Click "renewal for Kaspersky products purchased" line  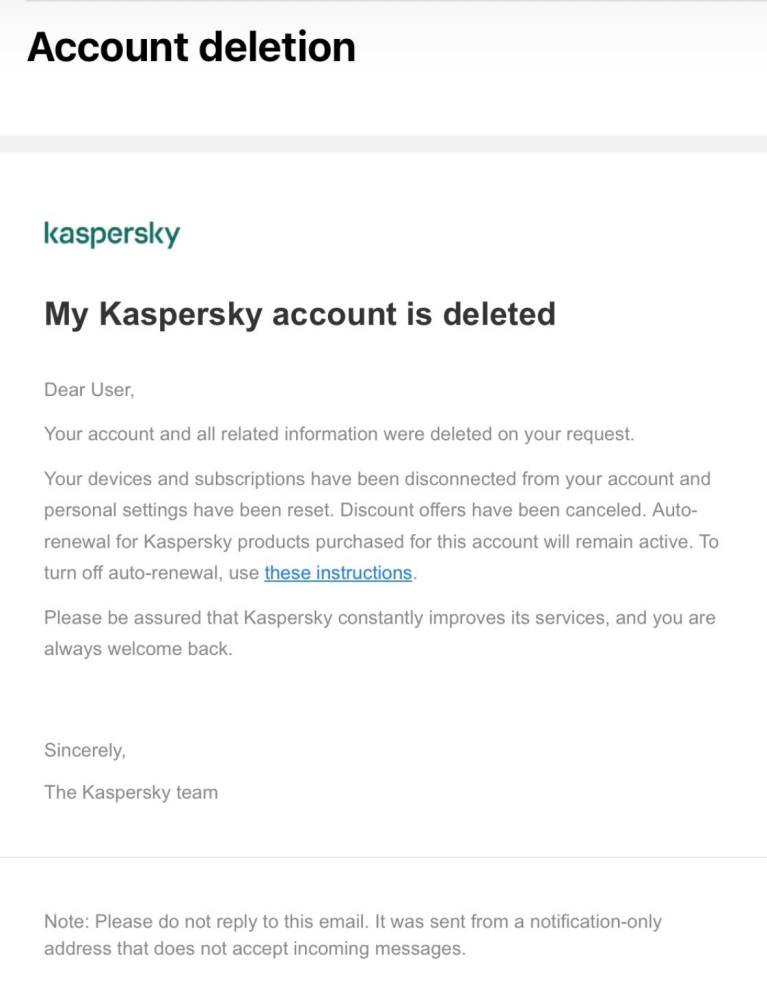381,542
